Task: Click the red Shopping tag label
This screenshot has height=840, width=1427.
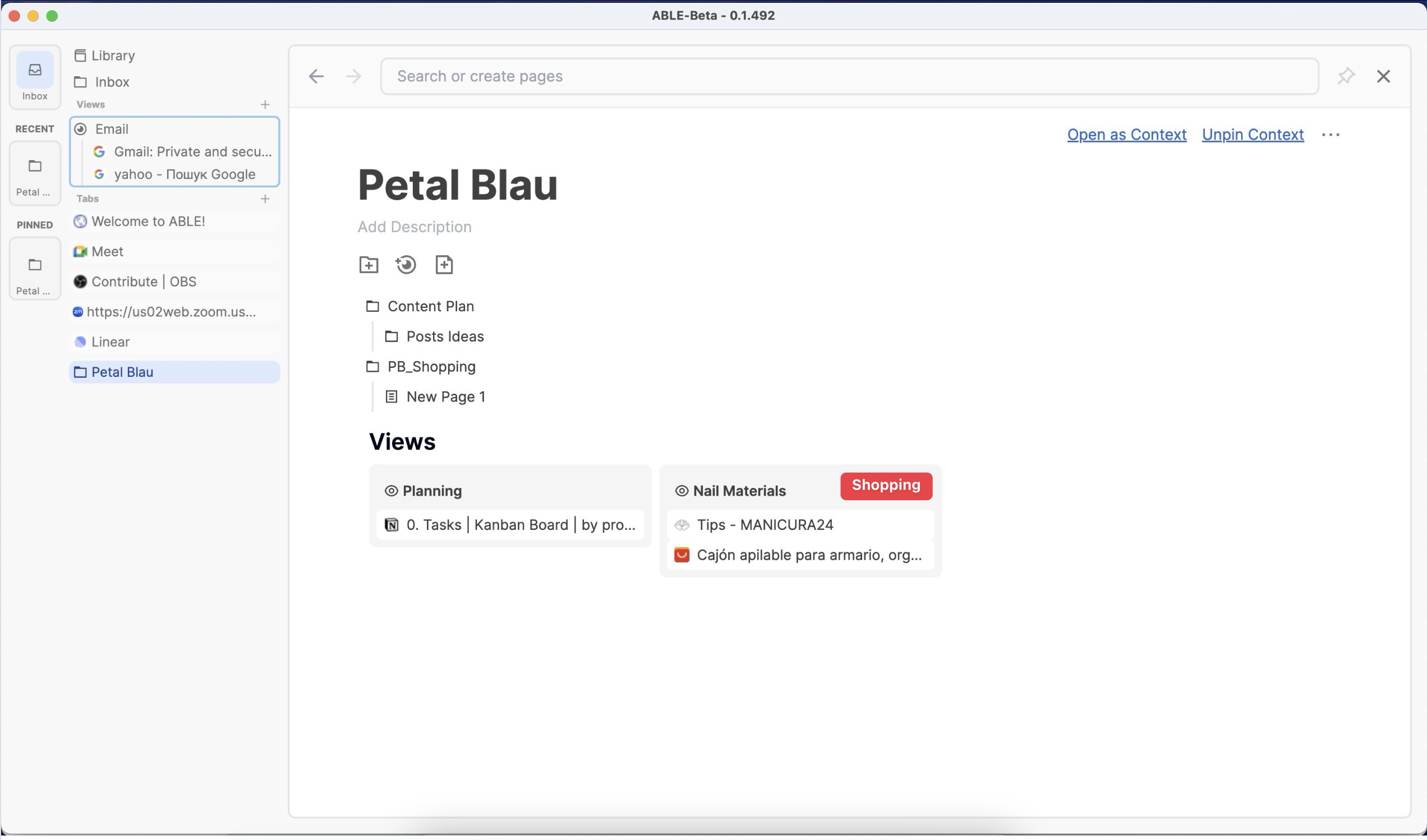Action: click(886, 486)
